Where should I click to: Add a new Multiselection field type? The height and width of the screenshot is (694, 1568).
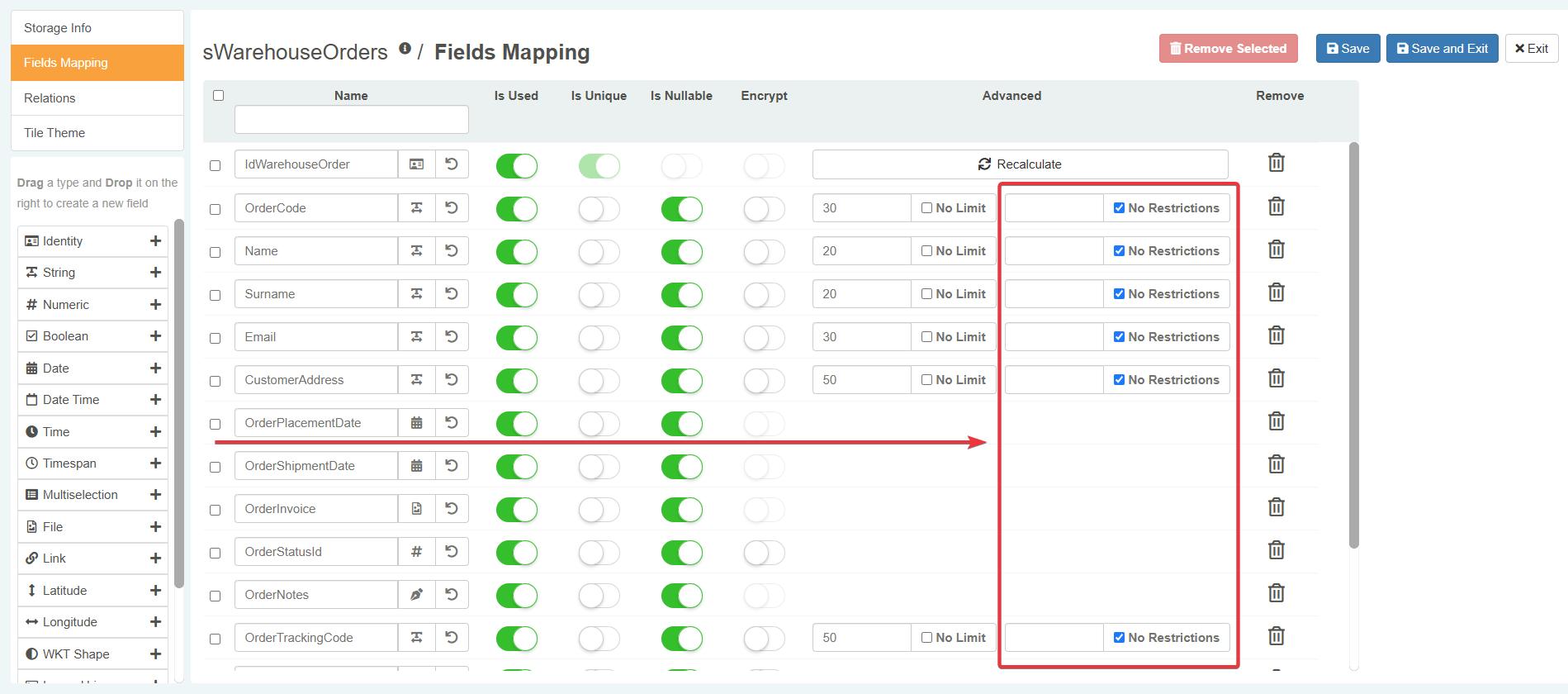pyautogui.click(x=155, y=495)
